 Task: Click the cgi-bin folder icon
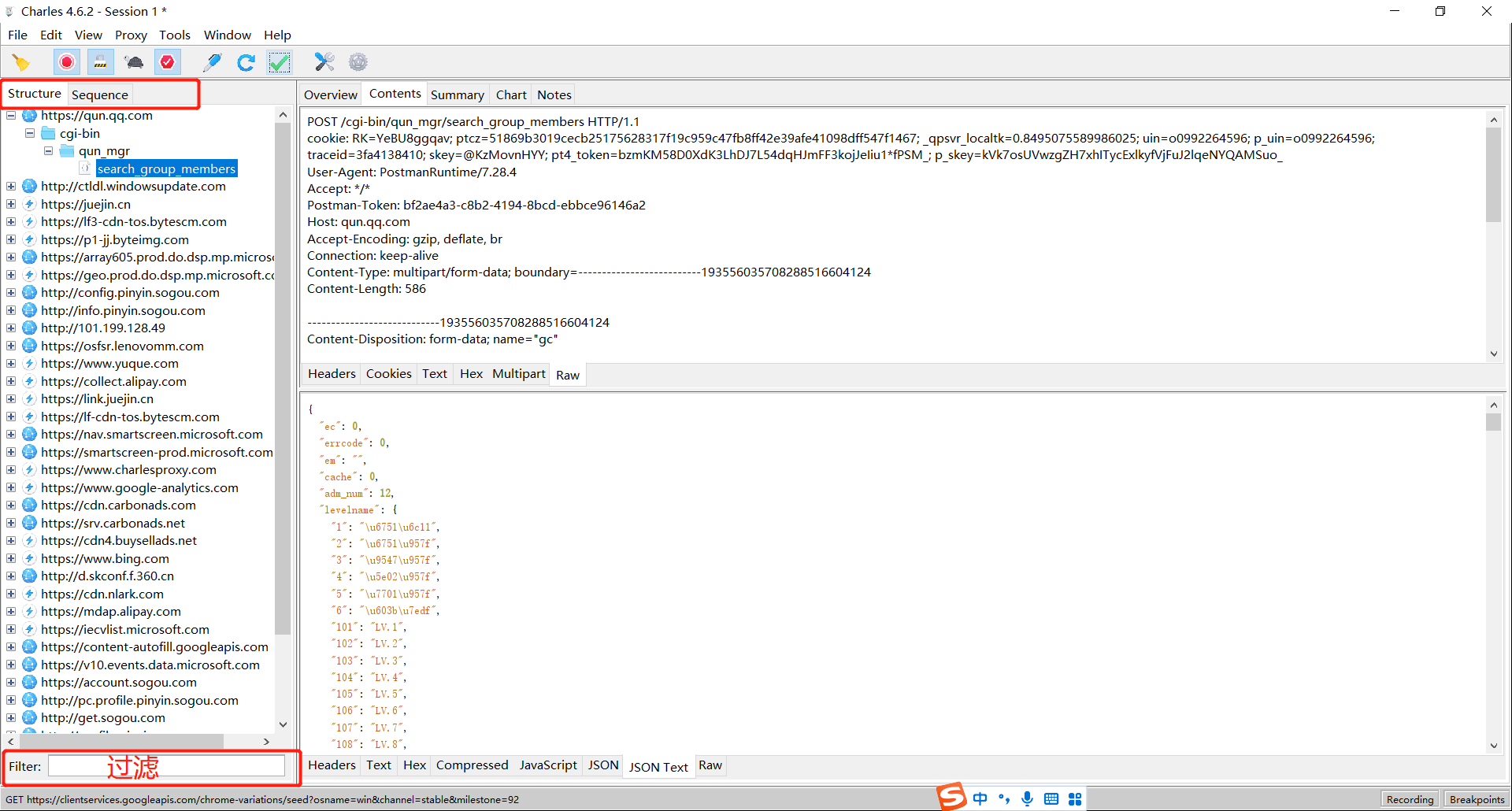[48, 133]
